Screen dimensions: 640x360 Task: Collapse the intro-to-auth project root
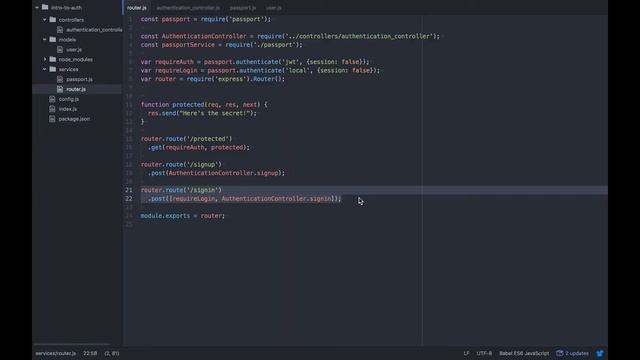[x=37, y=7]
